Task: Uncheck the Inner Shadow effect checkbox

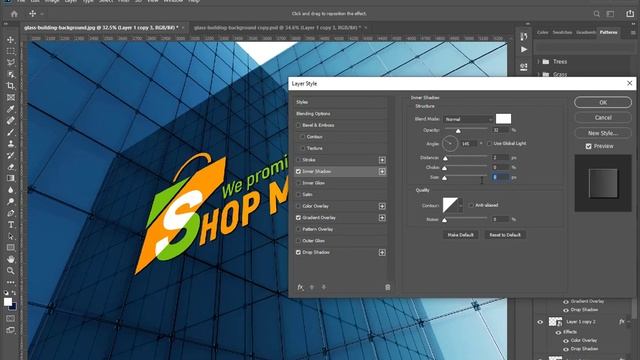Action: click(x=298, y=171)
